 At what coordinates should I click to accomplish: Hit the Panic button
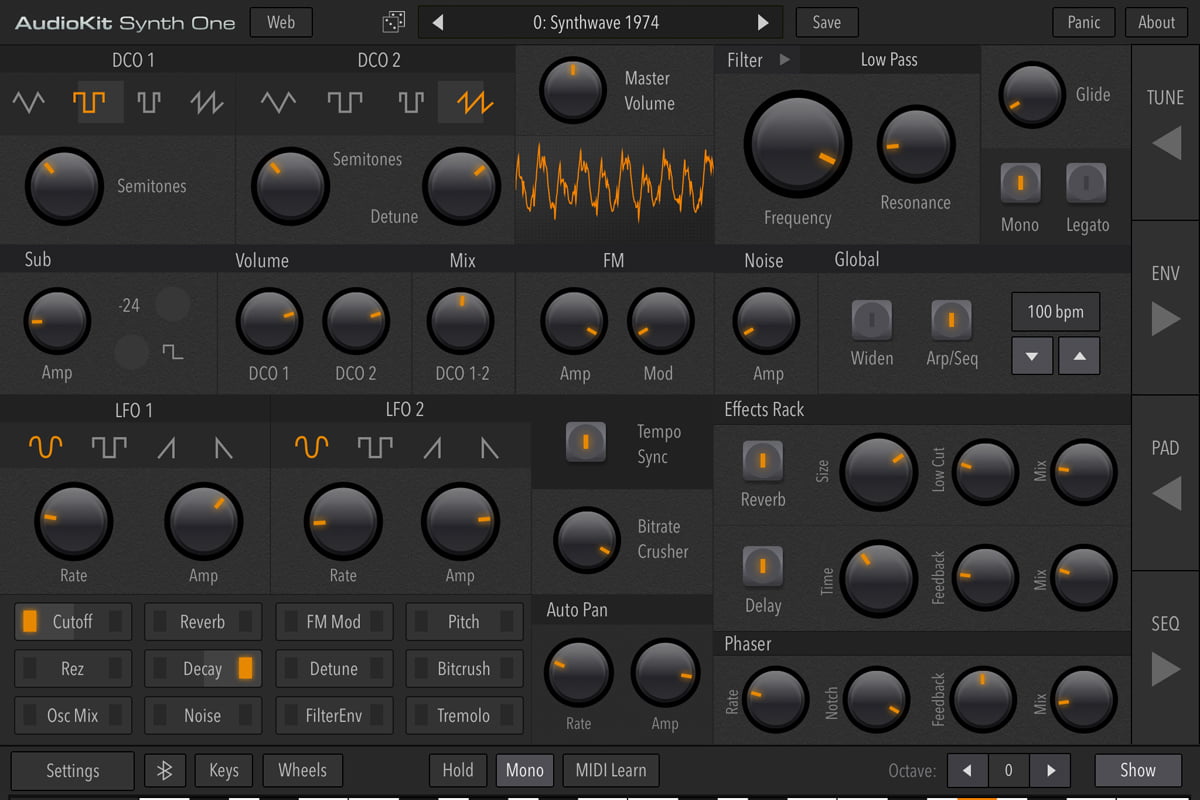(1084, 22)
